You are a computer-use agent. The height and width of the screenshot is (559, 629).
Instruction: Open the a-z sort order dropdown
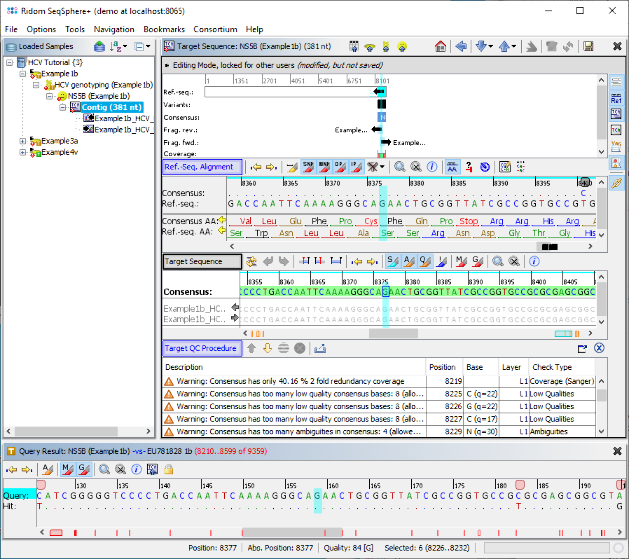click(x=120, y=47)
